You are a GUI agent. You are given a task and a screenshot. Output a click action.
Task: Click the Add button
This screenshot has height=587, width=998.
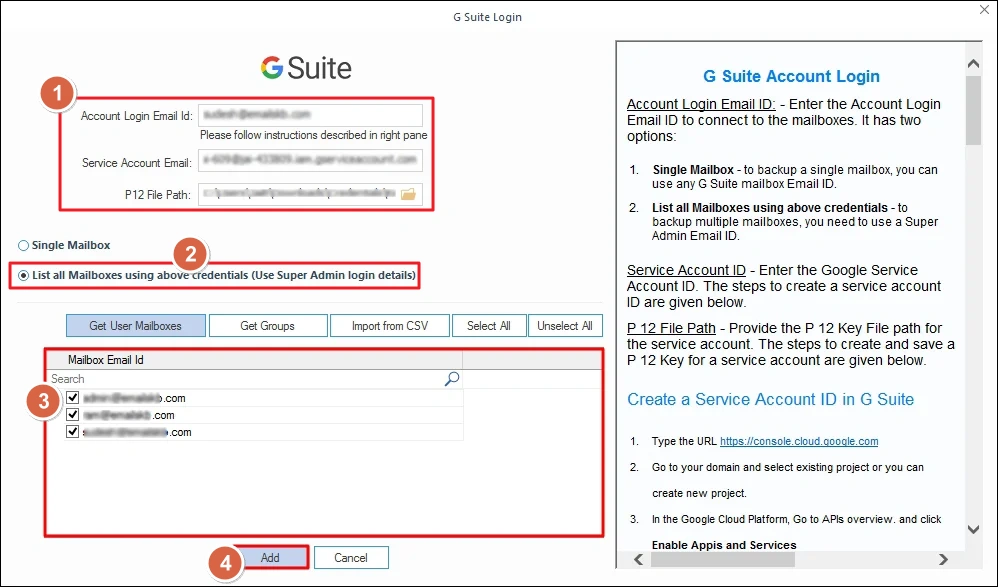[270, 558]
